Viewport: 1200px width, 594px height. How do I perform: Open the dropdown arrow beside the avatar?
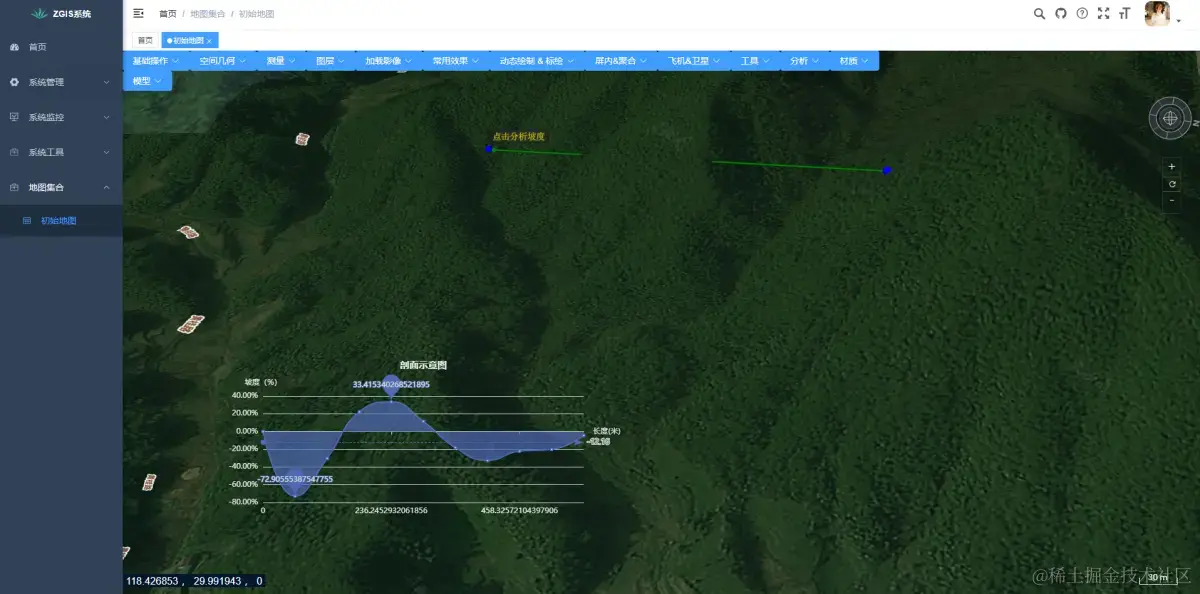point(1180,21)
